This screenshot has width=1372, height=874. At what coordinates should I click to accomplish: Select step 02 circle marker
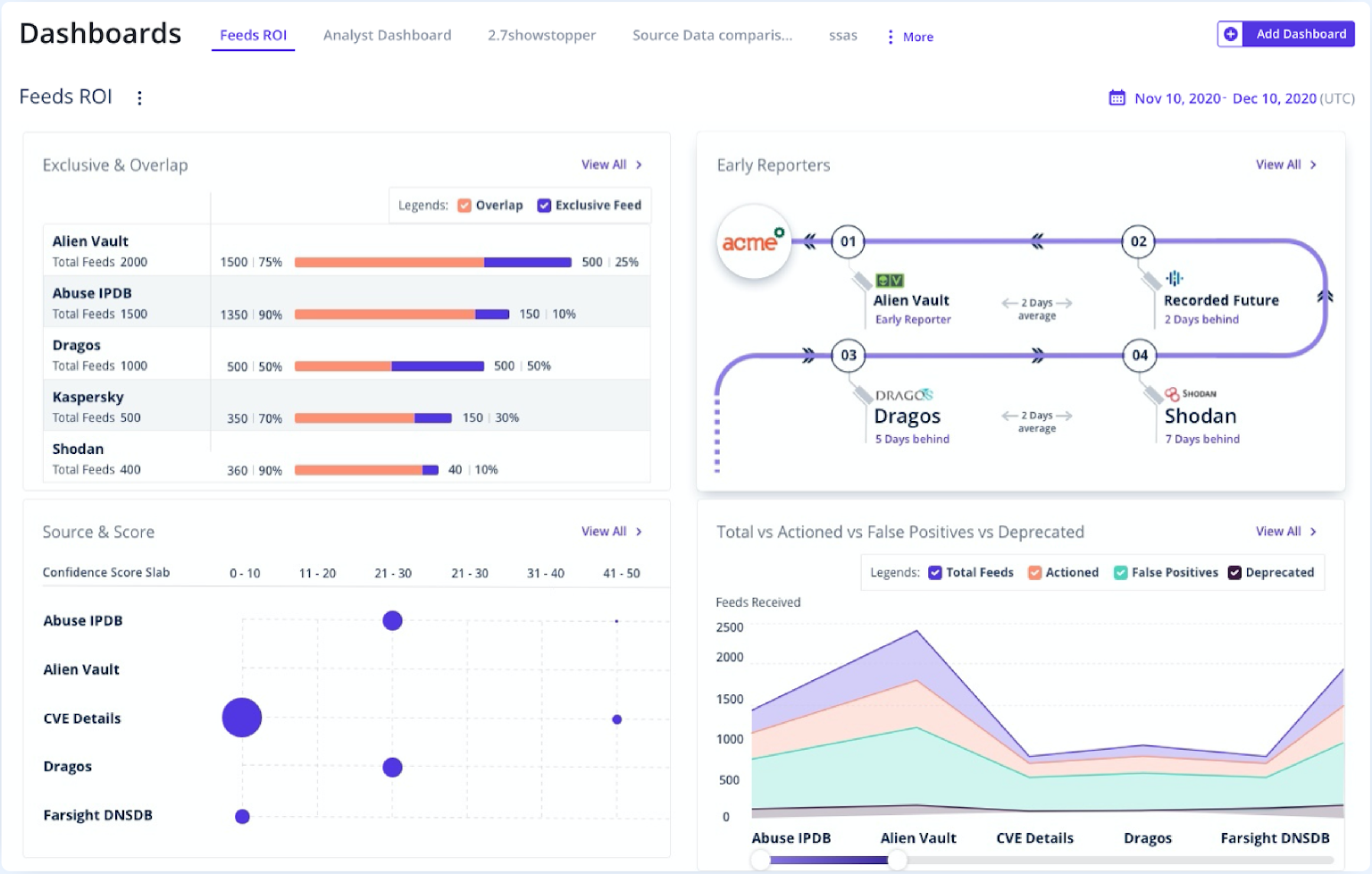[1139, 241]
